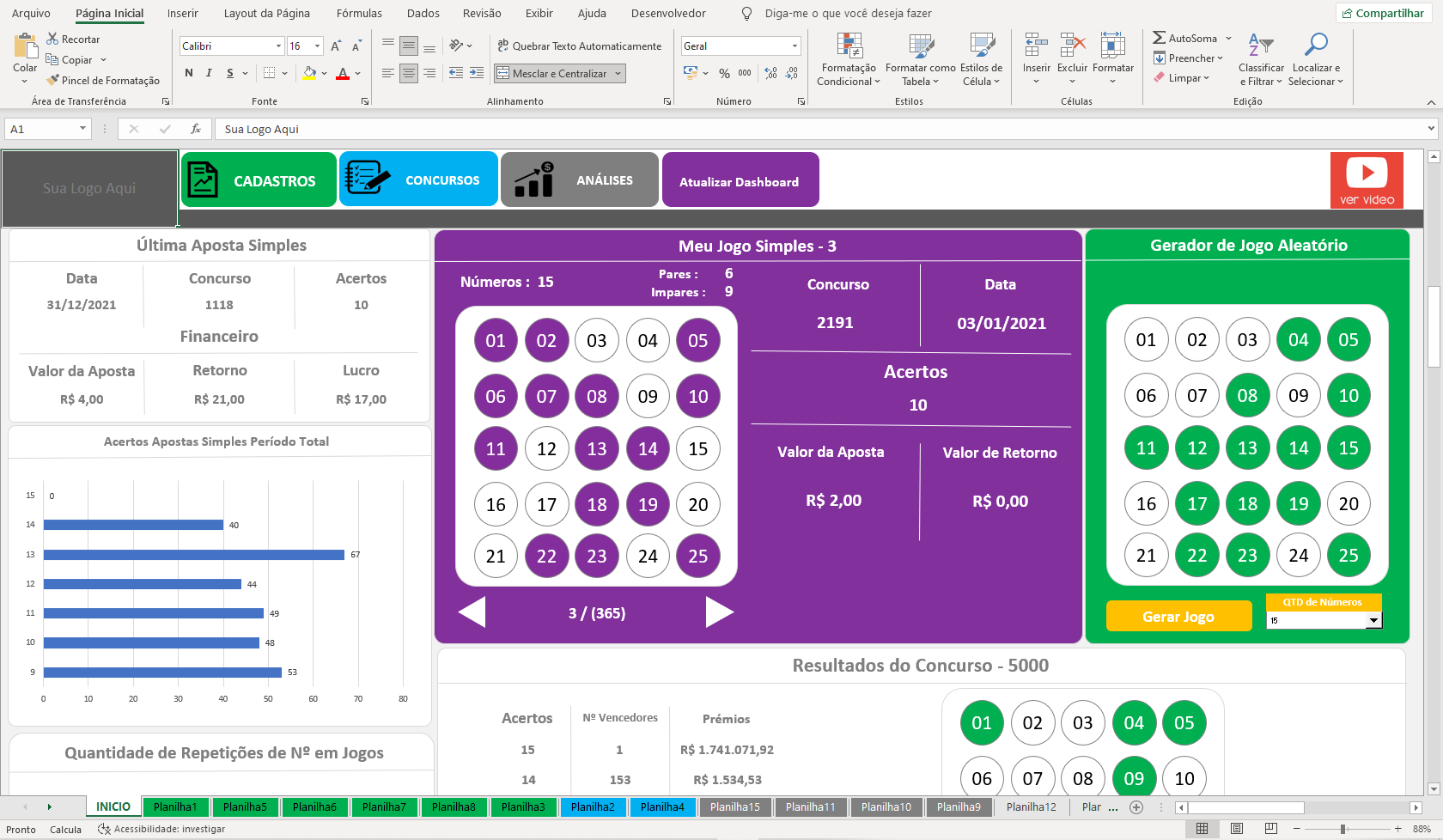
Task: Click the CONCURSOS button
Action: (418, 179)
